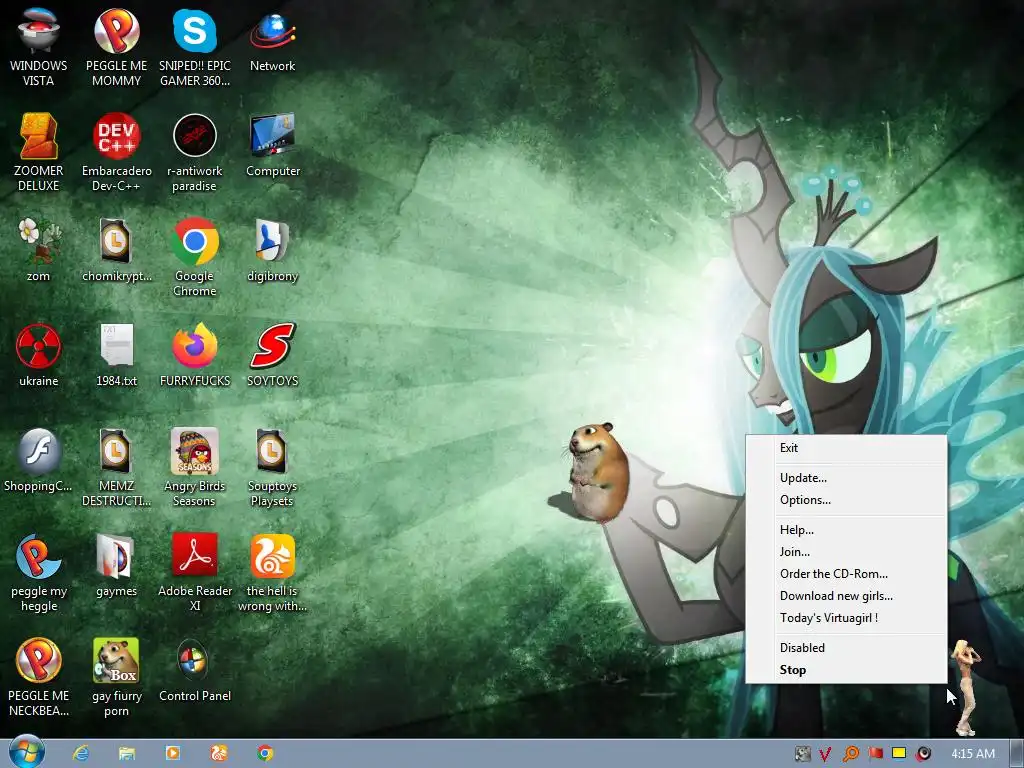This screenshot has width=1024, height=768.
Task: Launch Internet Explorer from the taskbar
Action: click(81, 754)
